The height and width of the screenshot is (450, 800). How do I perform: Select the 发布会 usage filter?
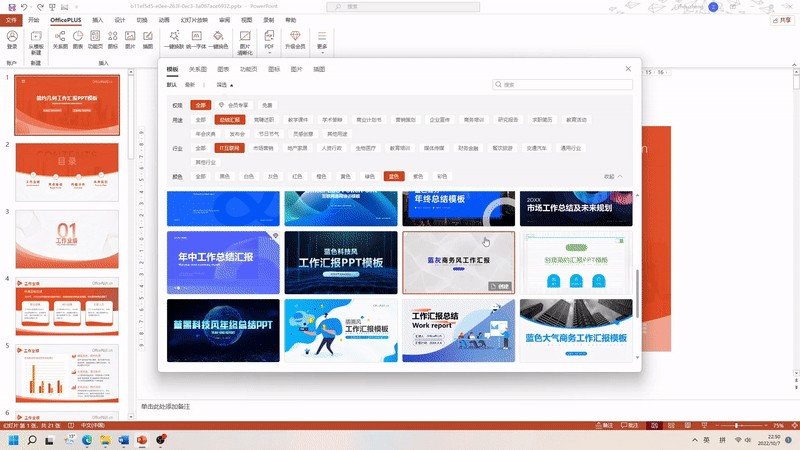click(x=237, y=134)
